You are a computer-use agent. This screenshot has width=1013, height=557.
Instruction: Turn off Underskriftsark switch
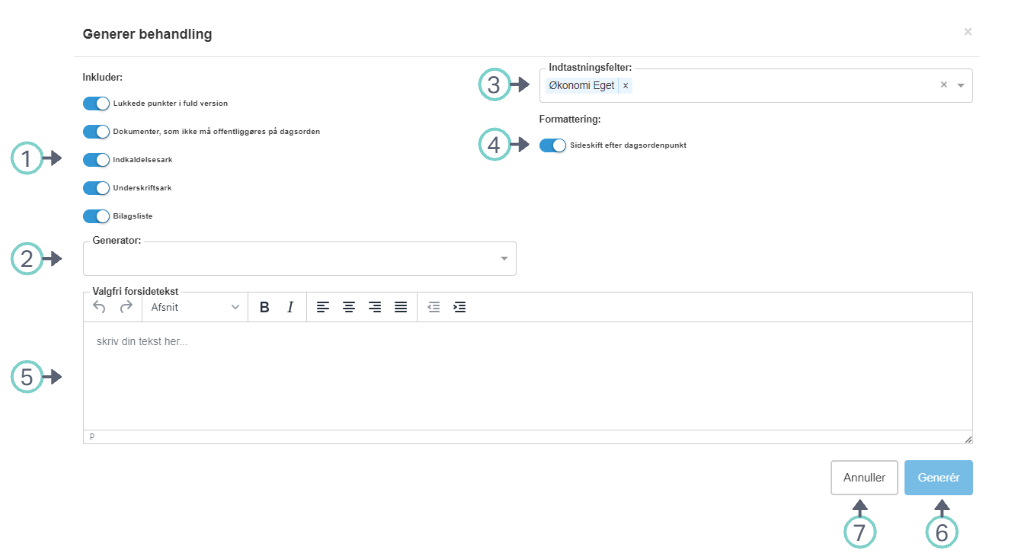click(x=96, y=188)
